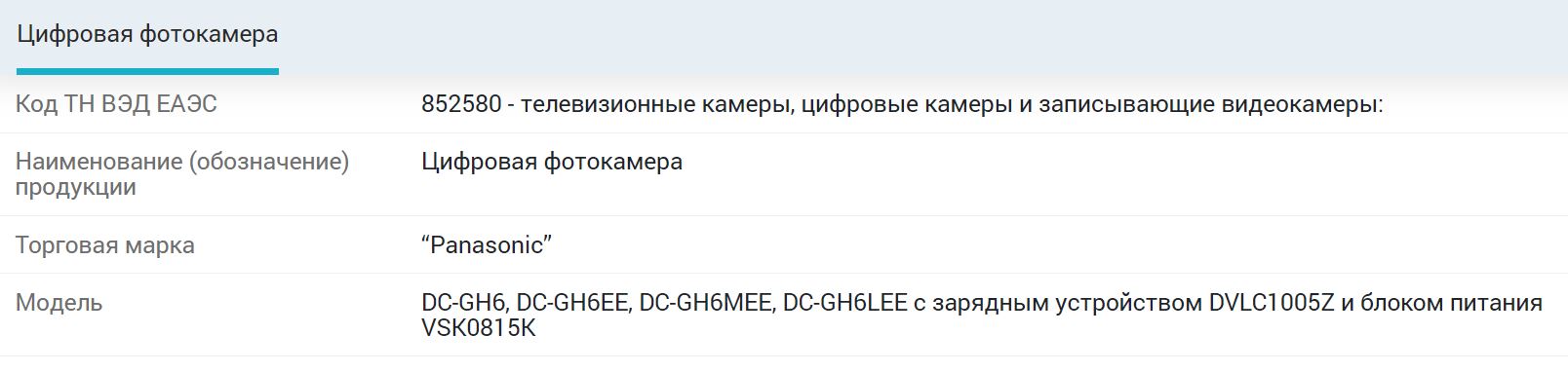Click the DC-GH6LEE model name
This screenshot has width=1568, height=372.
click(x=844, y=303)
